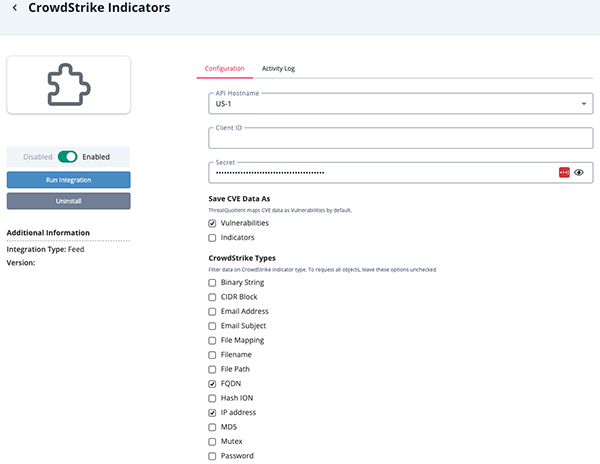Screen dimensions: 600x464
Task: Click 'Integration Type: Feed' text
Action: 45,249
